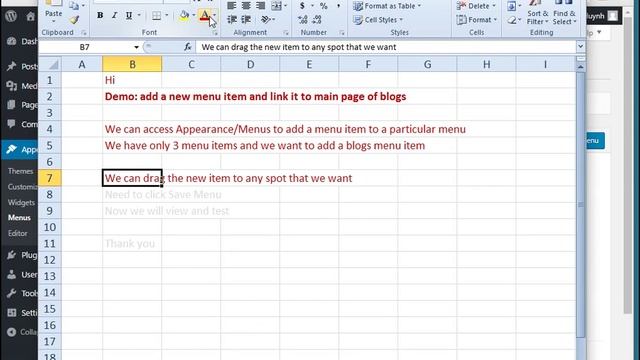Toggle Underline formatting button
This screenshot has height=360, width=640.
129,16
